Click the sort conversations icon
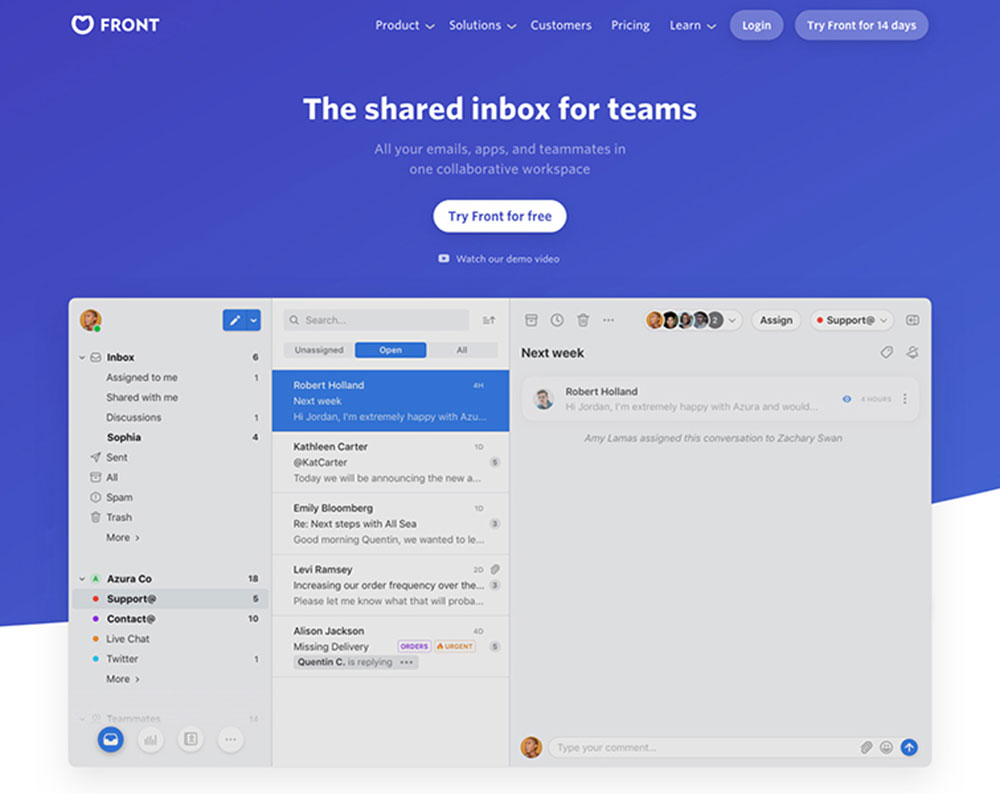1000x794 pixels. [489, 320]
